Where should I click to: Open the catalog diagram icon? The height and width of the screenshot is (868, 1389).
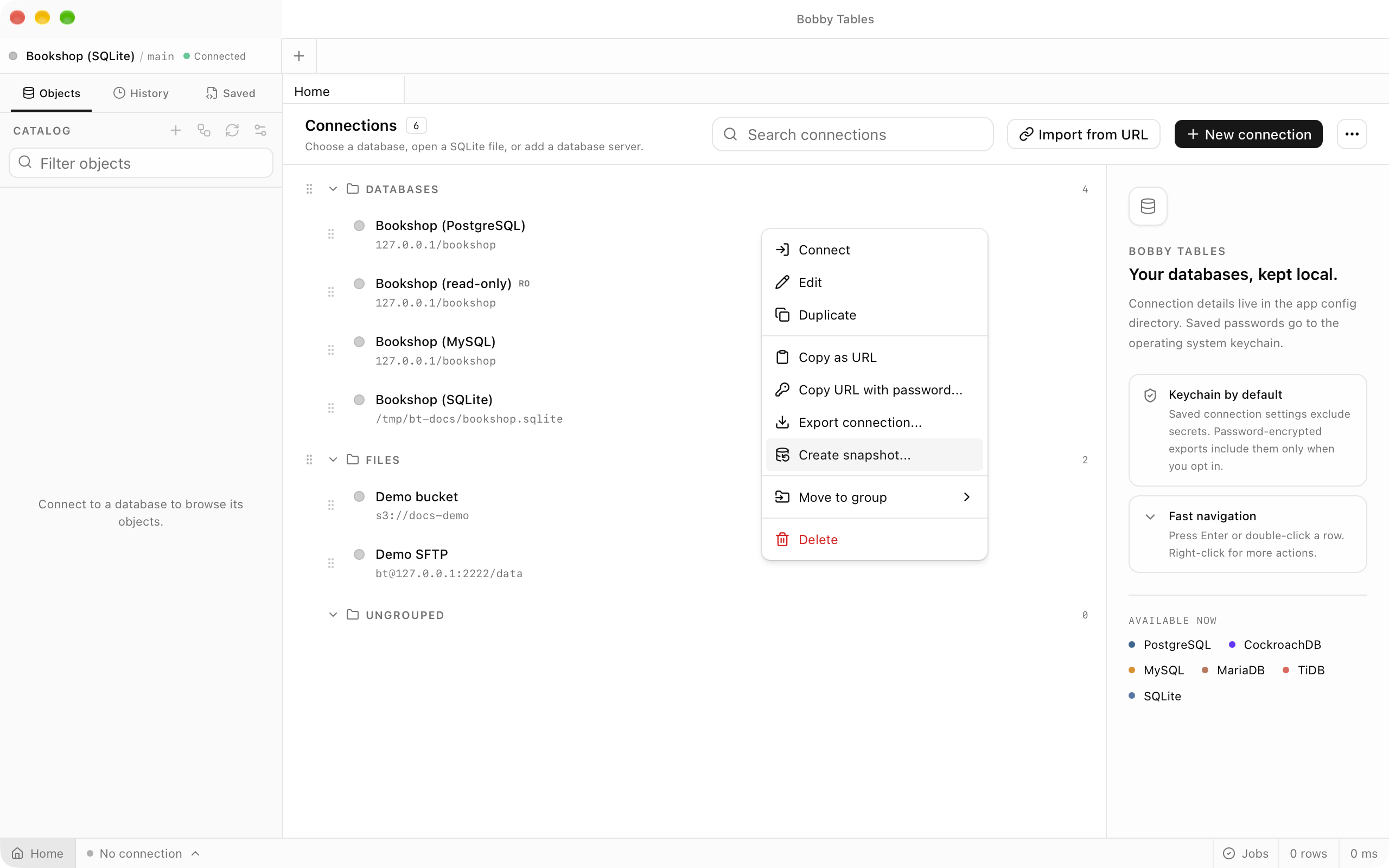[204, 131]
